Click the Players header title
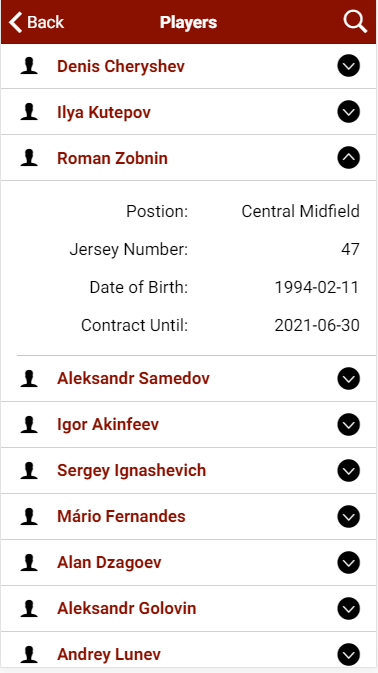This screenshot has width=378, height=673. (x=188, y=22)
